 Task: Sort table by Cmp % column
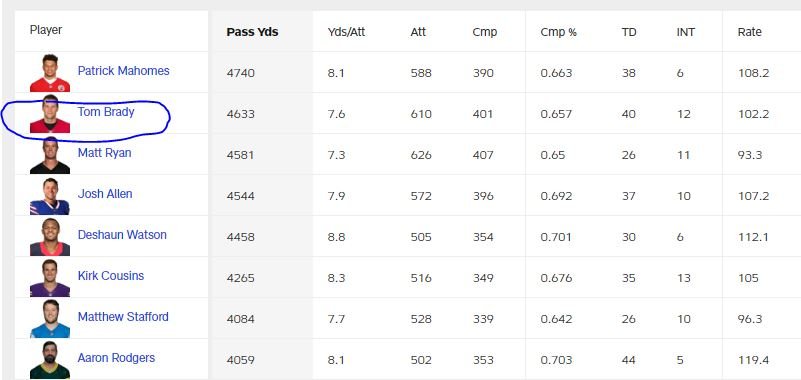click(x=558, y=32)
